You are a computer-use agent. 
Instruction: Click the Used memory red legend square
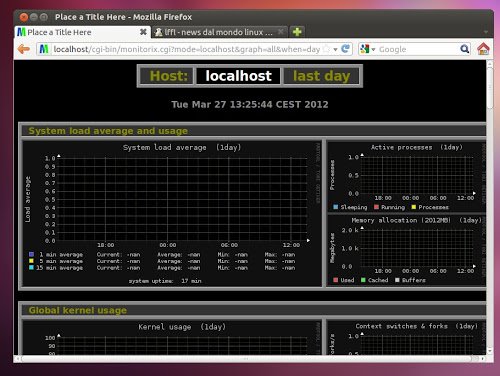(x=336, y=280)
